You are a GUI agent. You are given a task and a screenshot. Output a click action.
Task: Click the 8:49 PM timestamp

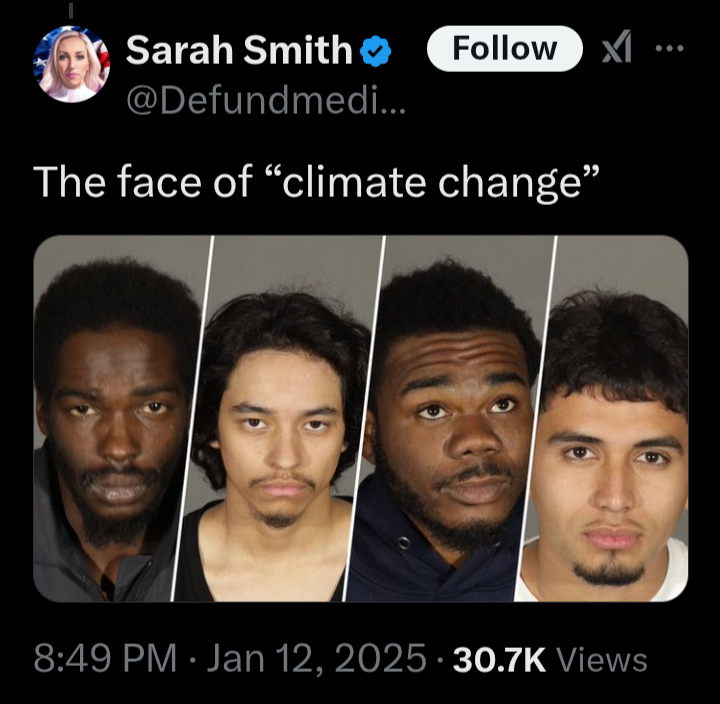[x=105, y=659]
